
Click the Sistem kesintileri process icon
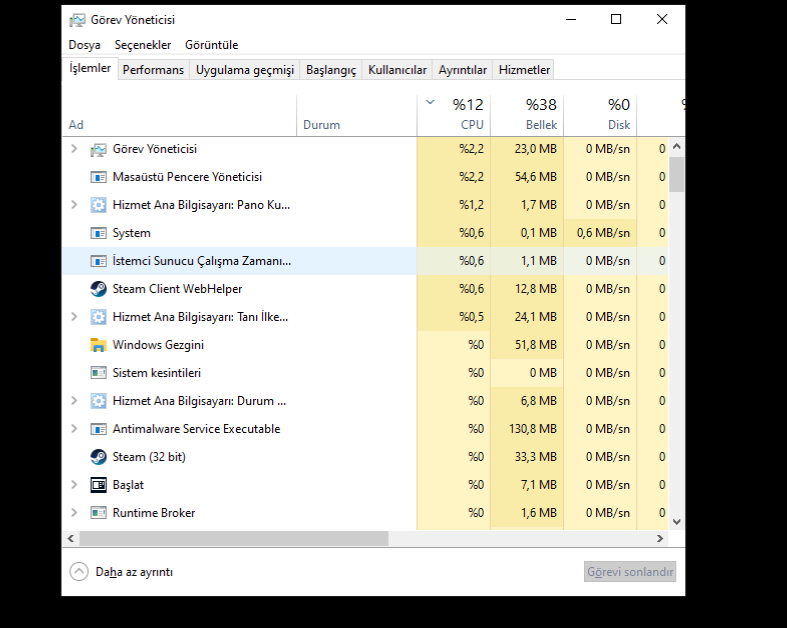click(x=98, y=372)
